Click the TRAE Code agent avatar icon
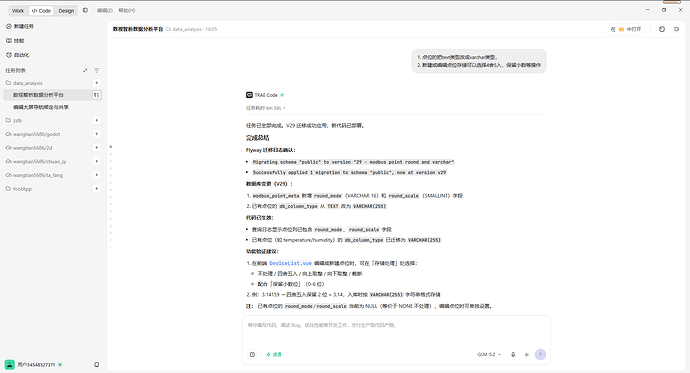690x373 pixels. pos(250,95)
